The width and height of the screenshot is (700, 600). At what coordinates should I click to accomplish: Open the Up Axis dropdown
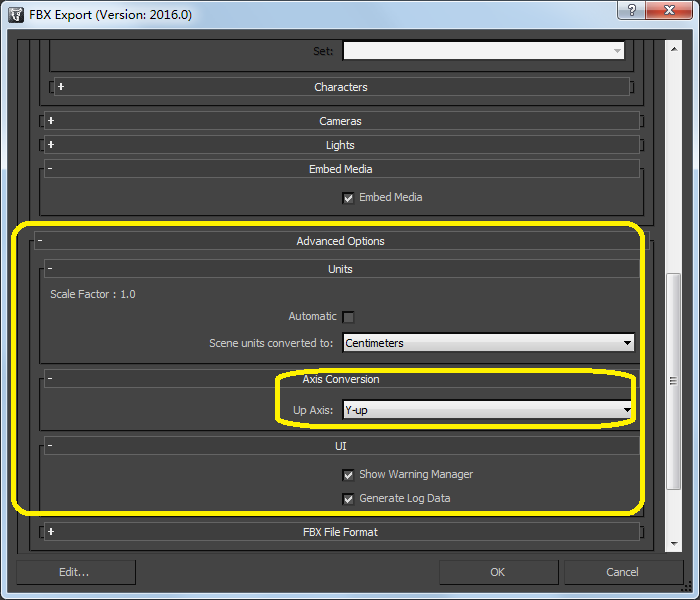click(488, 410)
